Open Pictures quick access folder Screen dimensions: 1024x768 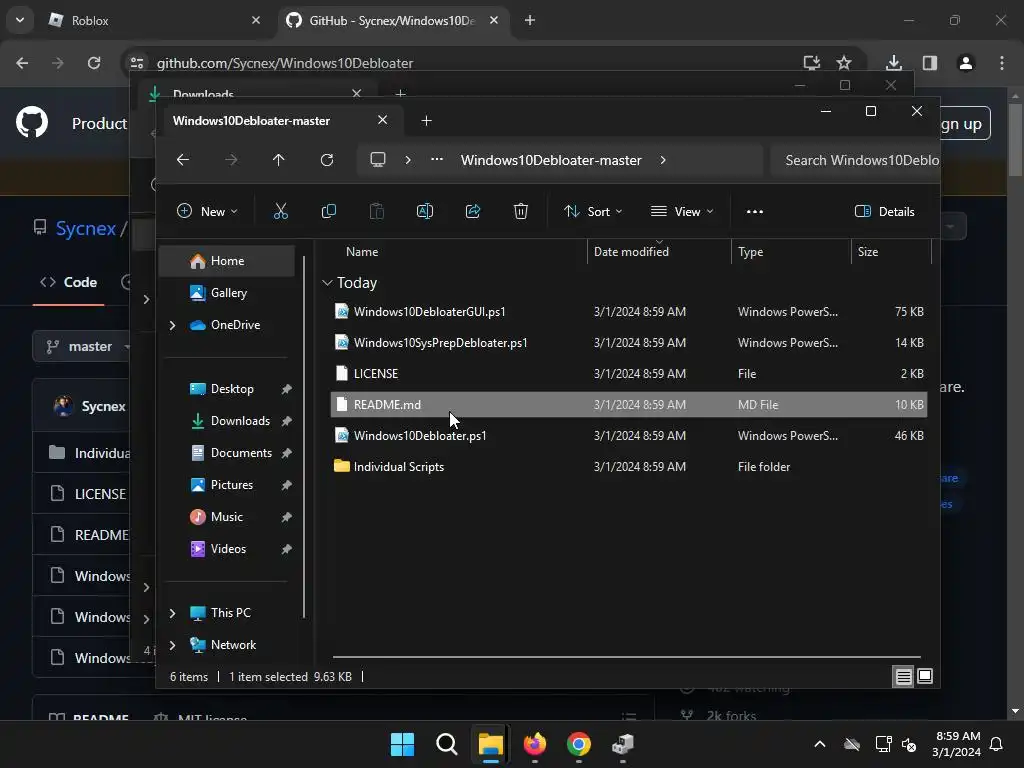(x=231, y=485)
